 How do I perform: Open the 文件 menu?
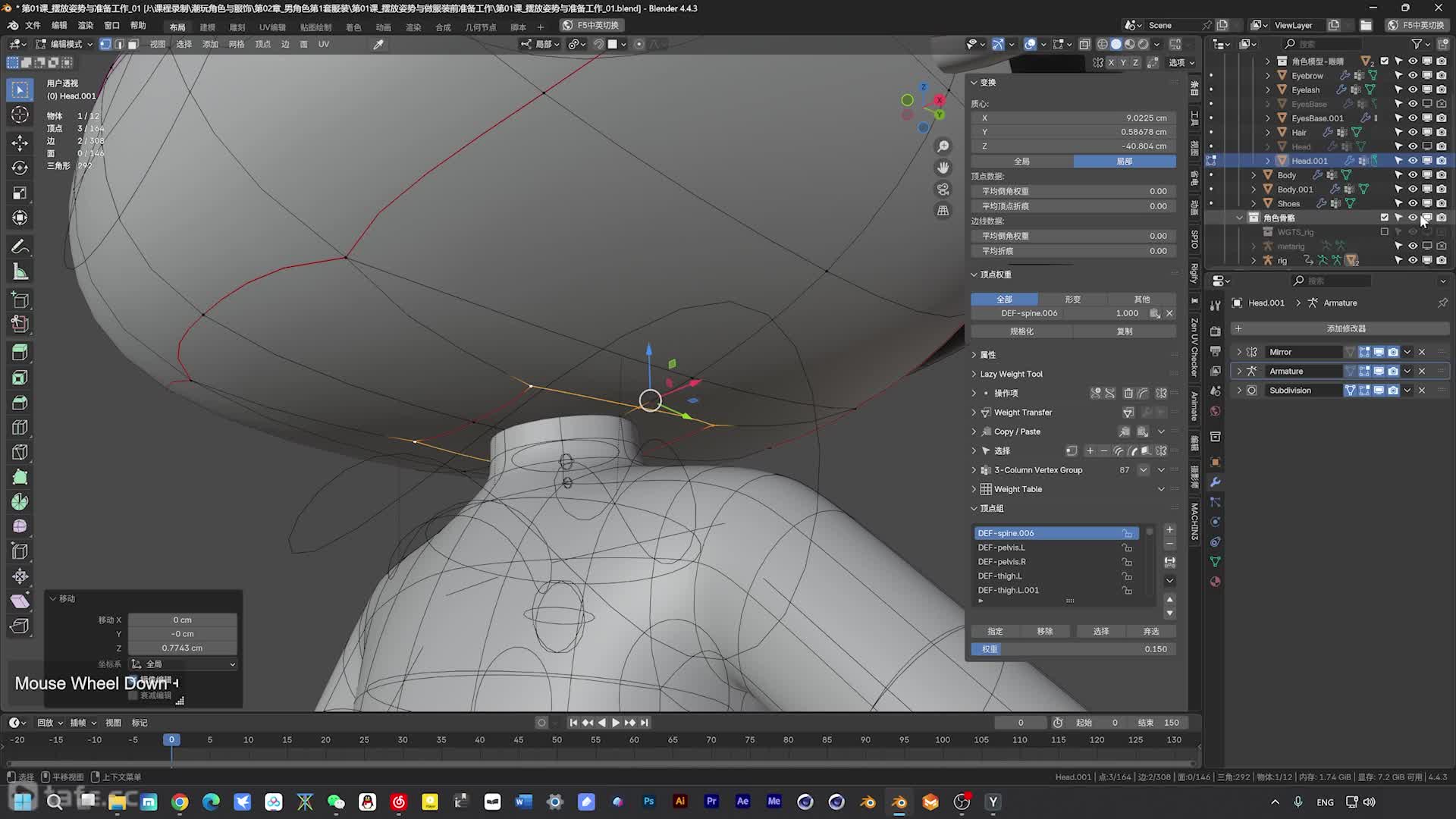pos(33,25)
